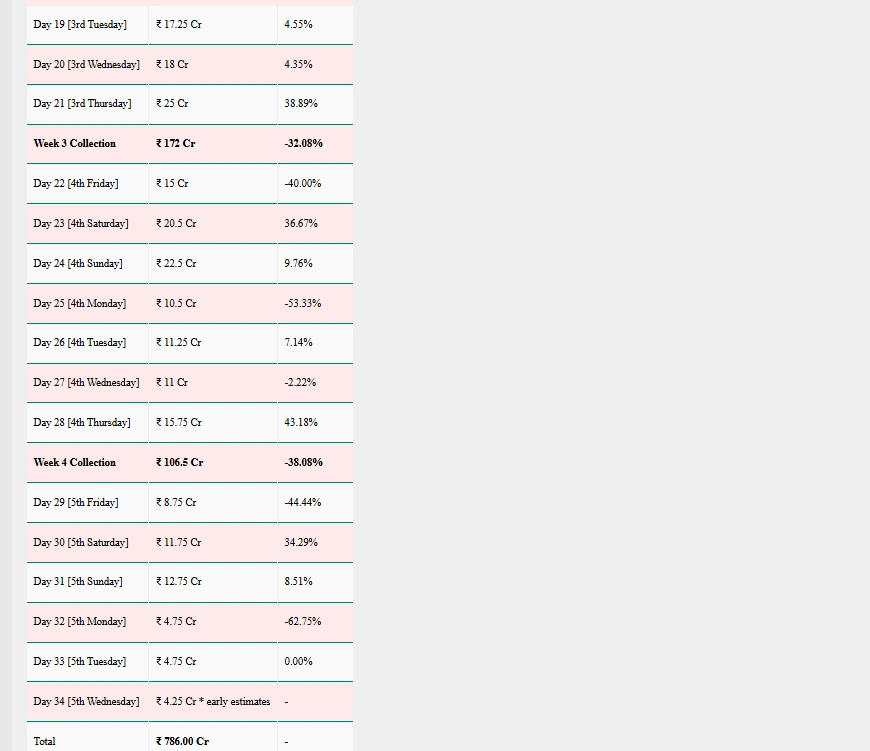870x751 pixels.
Task: Click Day 22 [4th Friday] label
Action: 76,184
